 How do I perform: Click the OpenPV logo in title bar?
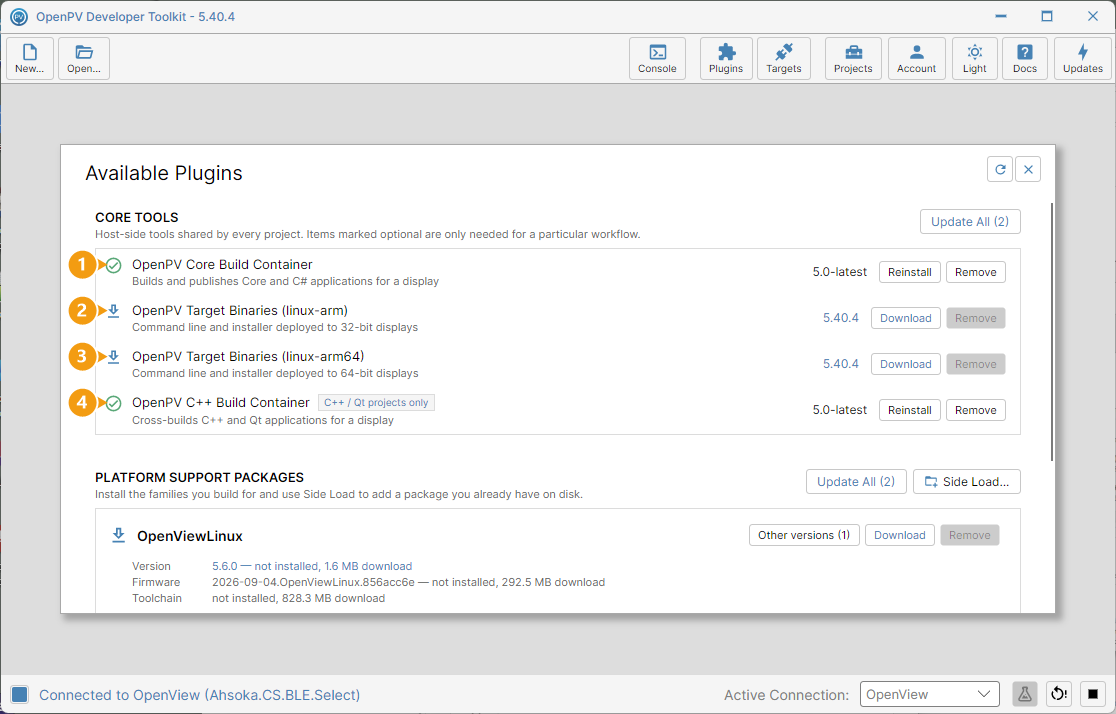pos(19,16)
